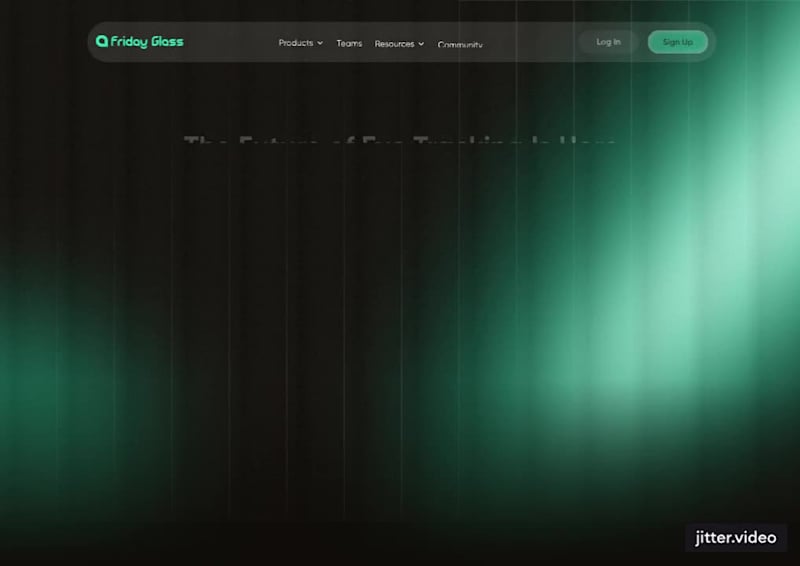The height and width of the screenshot is (566, 800).
Task: Open the Friday Glass home link text
Action: point(147,42)
